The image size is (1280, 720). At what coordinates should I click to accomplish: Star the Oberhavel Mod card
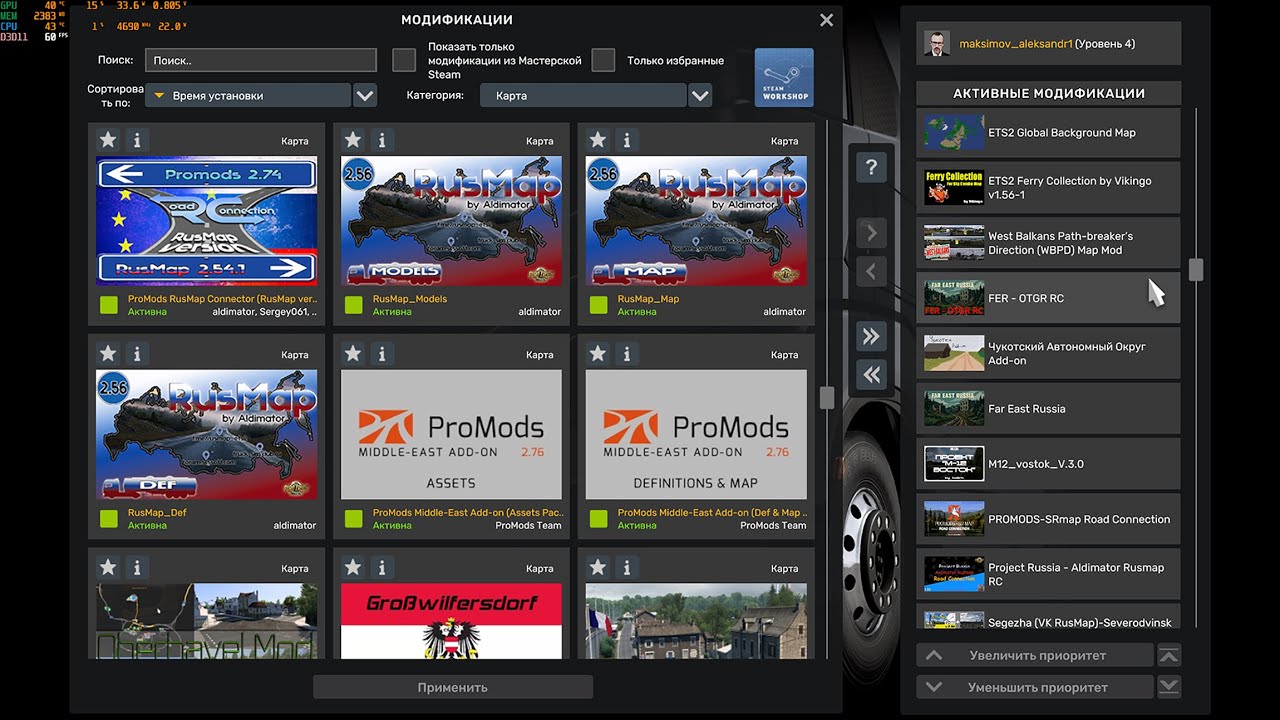click(x=108, y=568)
